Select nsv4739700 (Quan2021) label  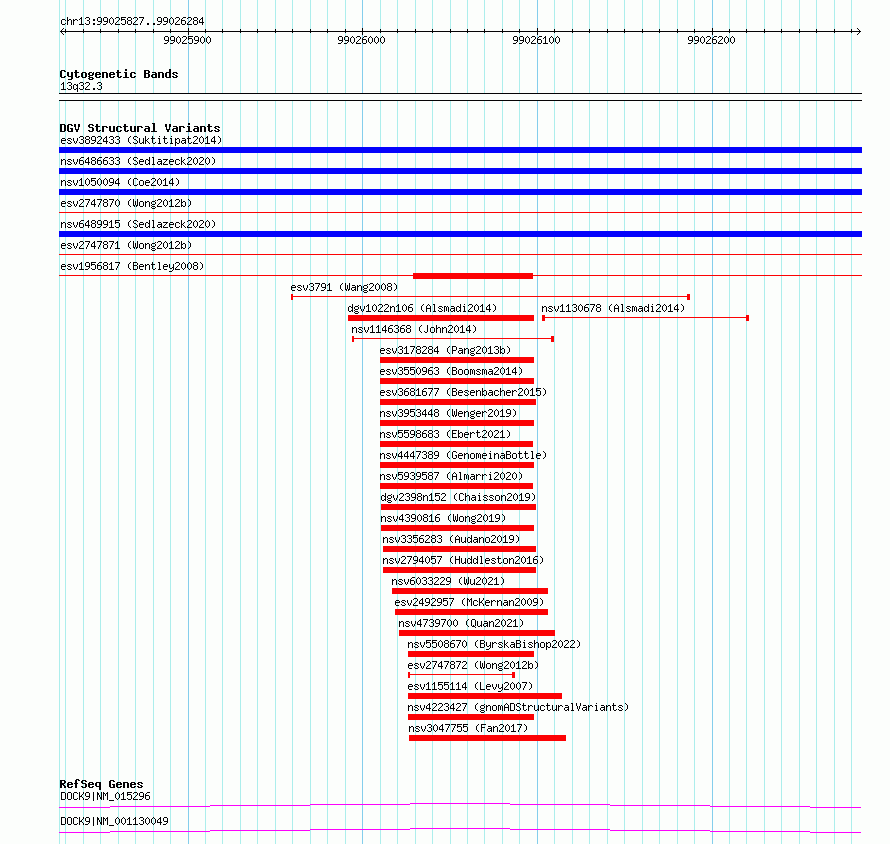(461, 623)
